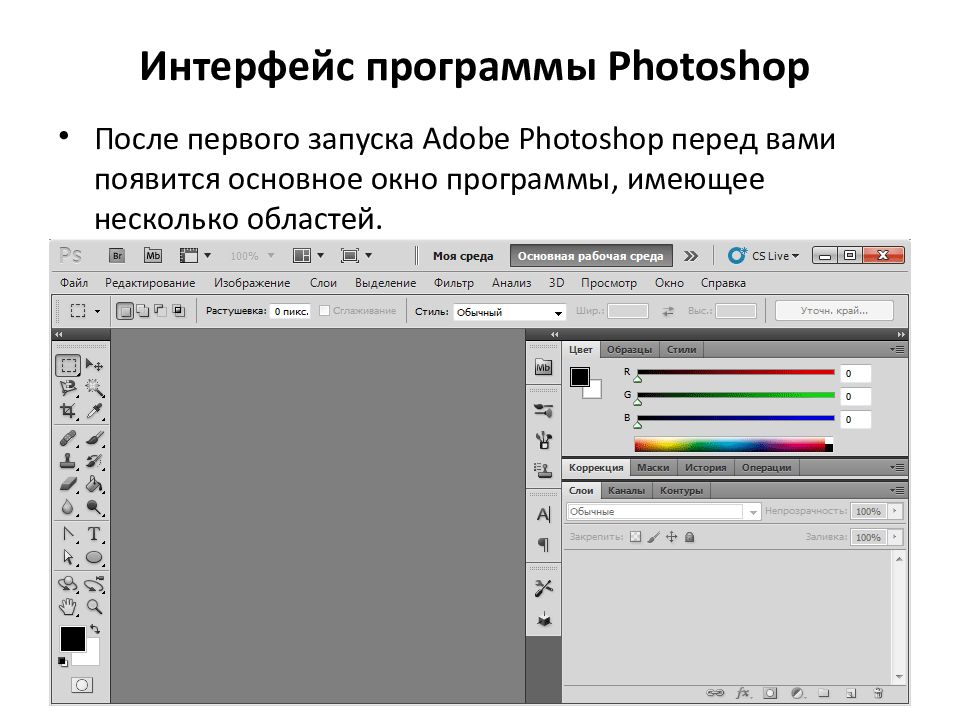960x720 pixels.
Task: Select the Eraser tool
Action: pyautogui.click(x=68, y=484)
